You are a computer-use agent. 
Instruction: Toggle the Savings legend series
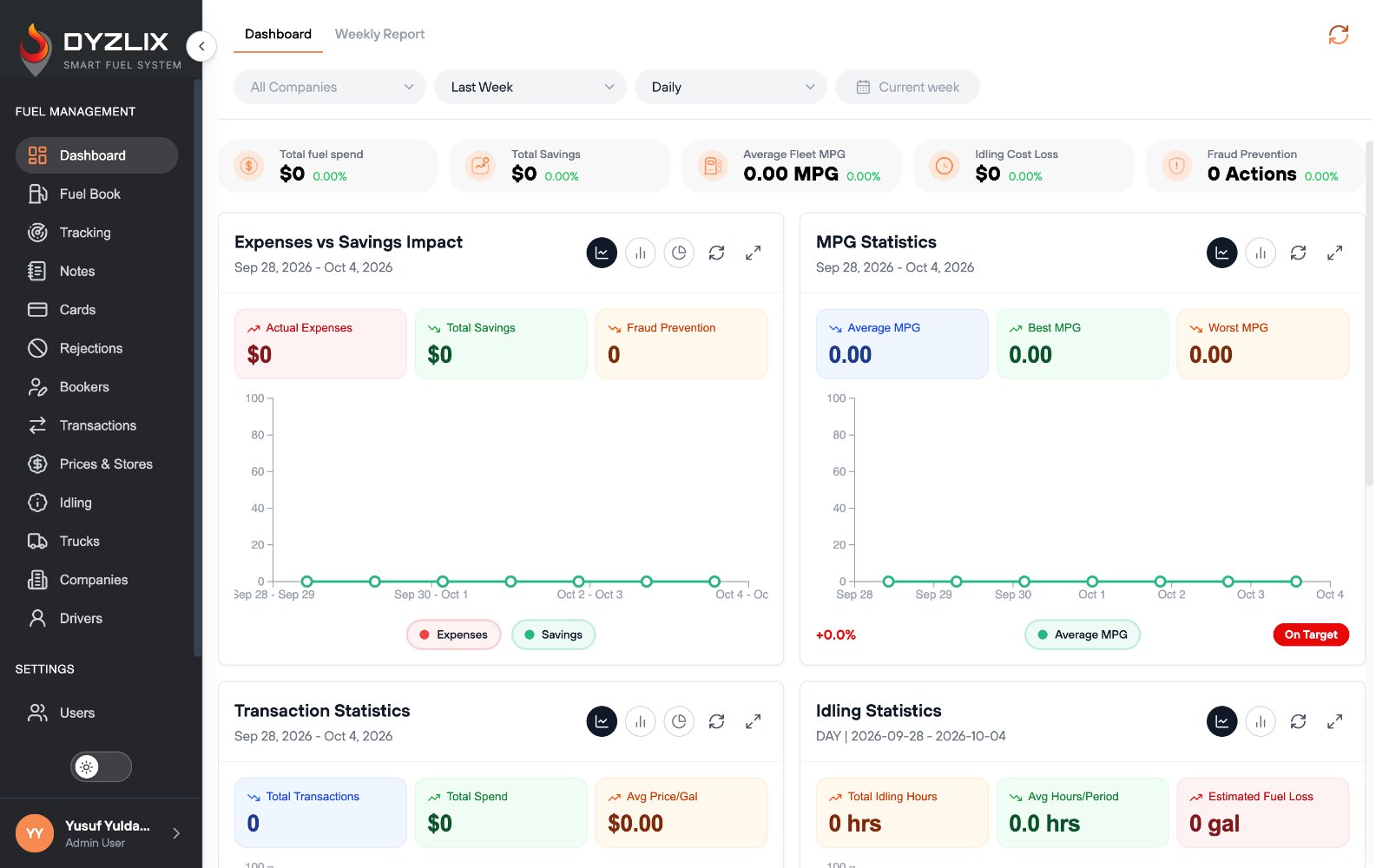point(553,635)
